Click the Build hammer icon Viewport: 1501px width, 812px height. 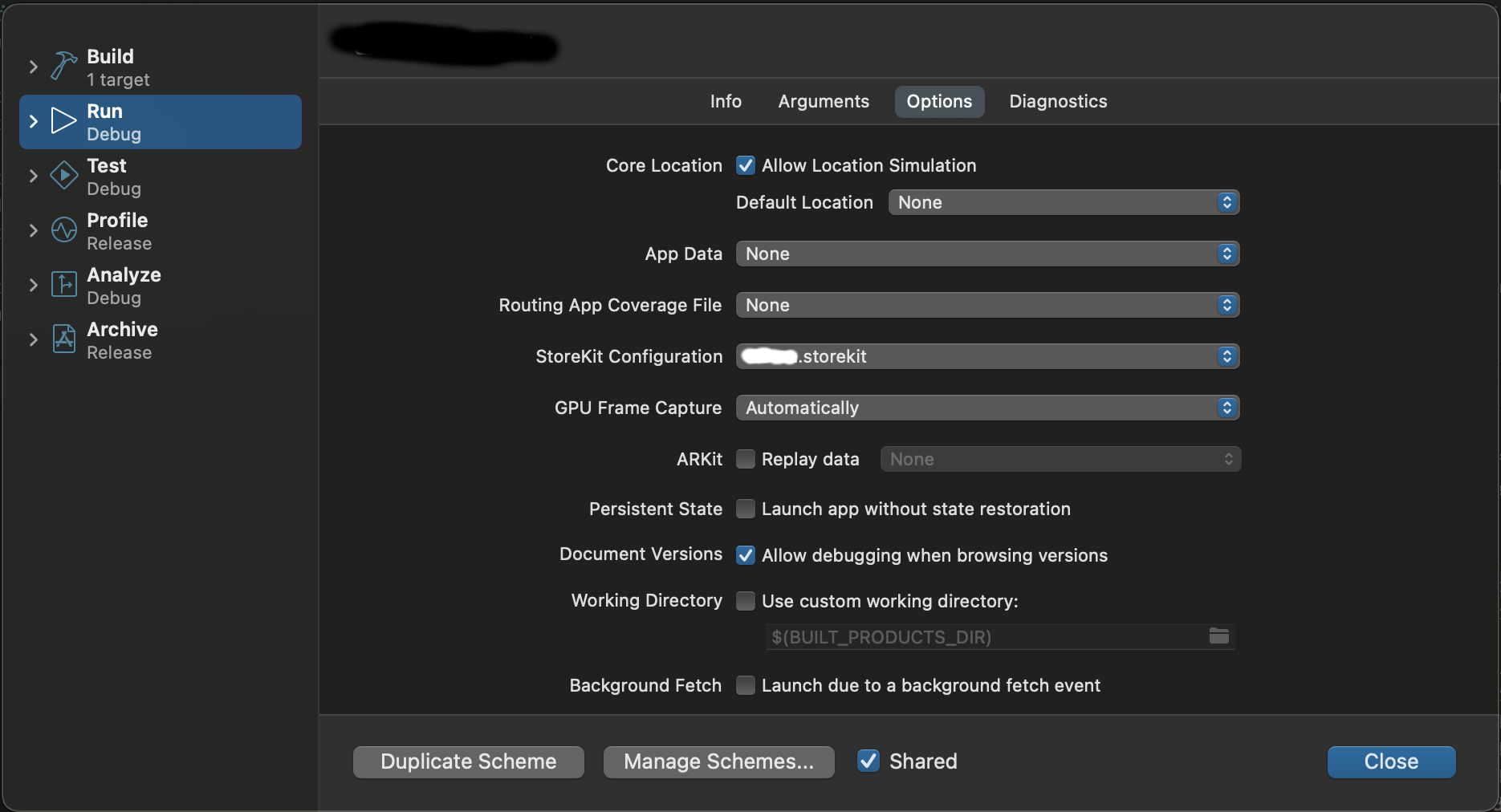(x=63, y=66)
